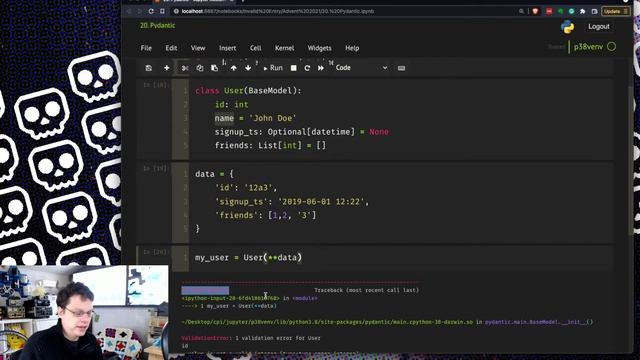
Task: Paste cells below via the toolbar icon
Action: tap(214, 68)
